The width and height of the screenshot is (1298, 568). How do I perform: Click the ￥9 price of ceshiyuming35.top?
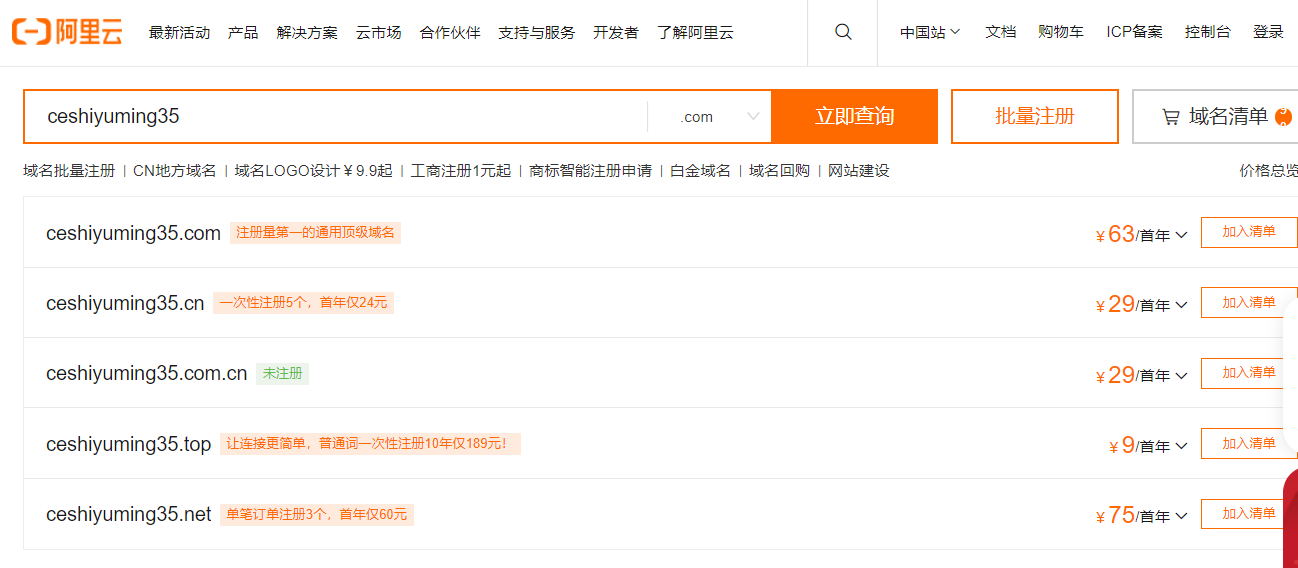tap(1122, 445)
